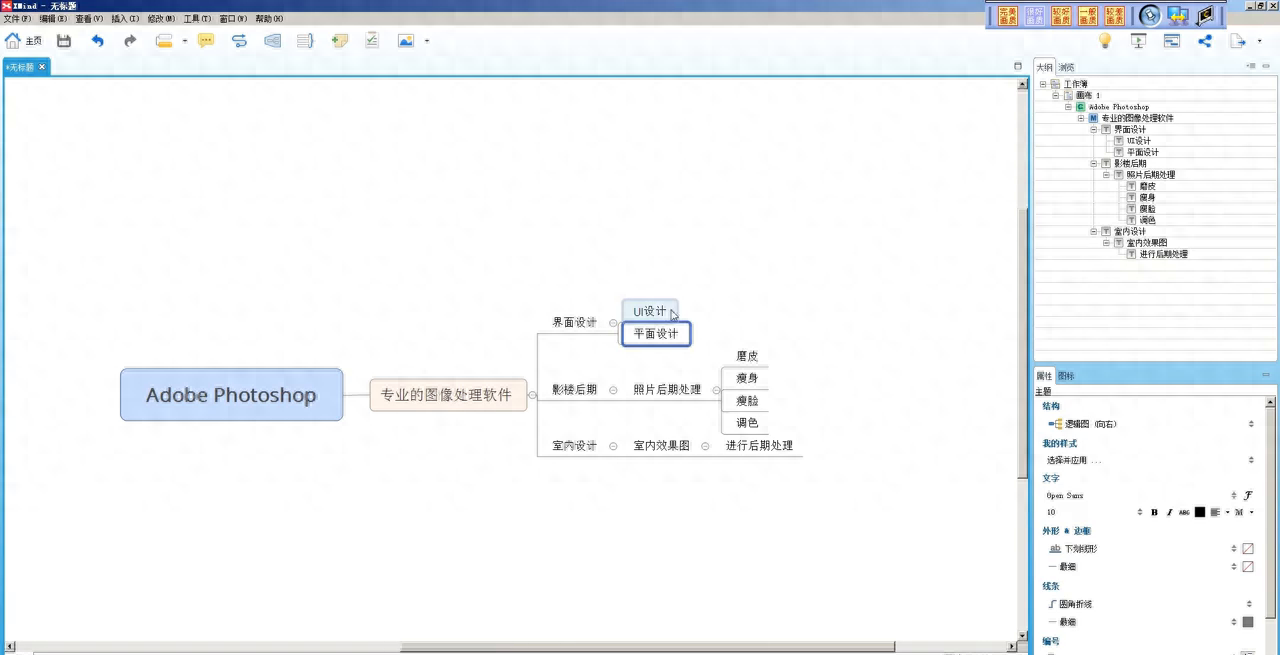Screen dimensions: 1280x655
Task: Collapse 室内设计 node in the outline tree
Action: 1094,231
